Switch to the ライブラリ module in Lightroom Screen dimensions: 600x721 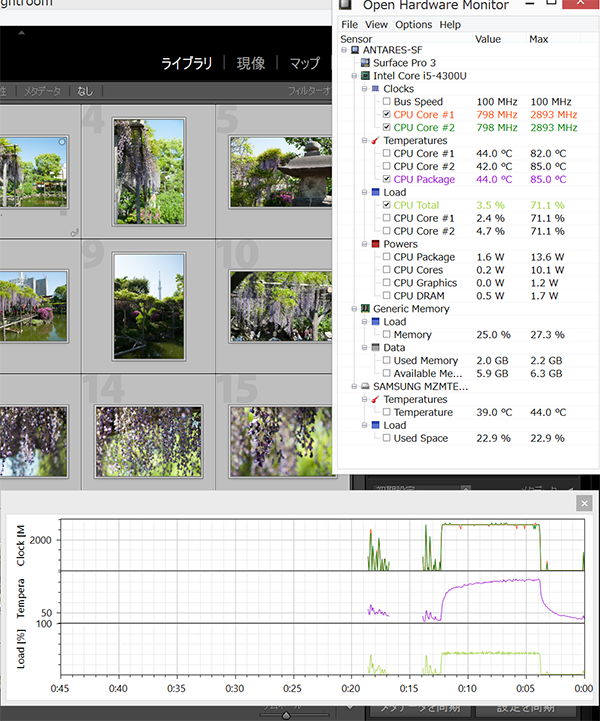tap(187, 64)
